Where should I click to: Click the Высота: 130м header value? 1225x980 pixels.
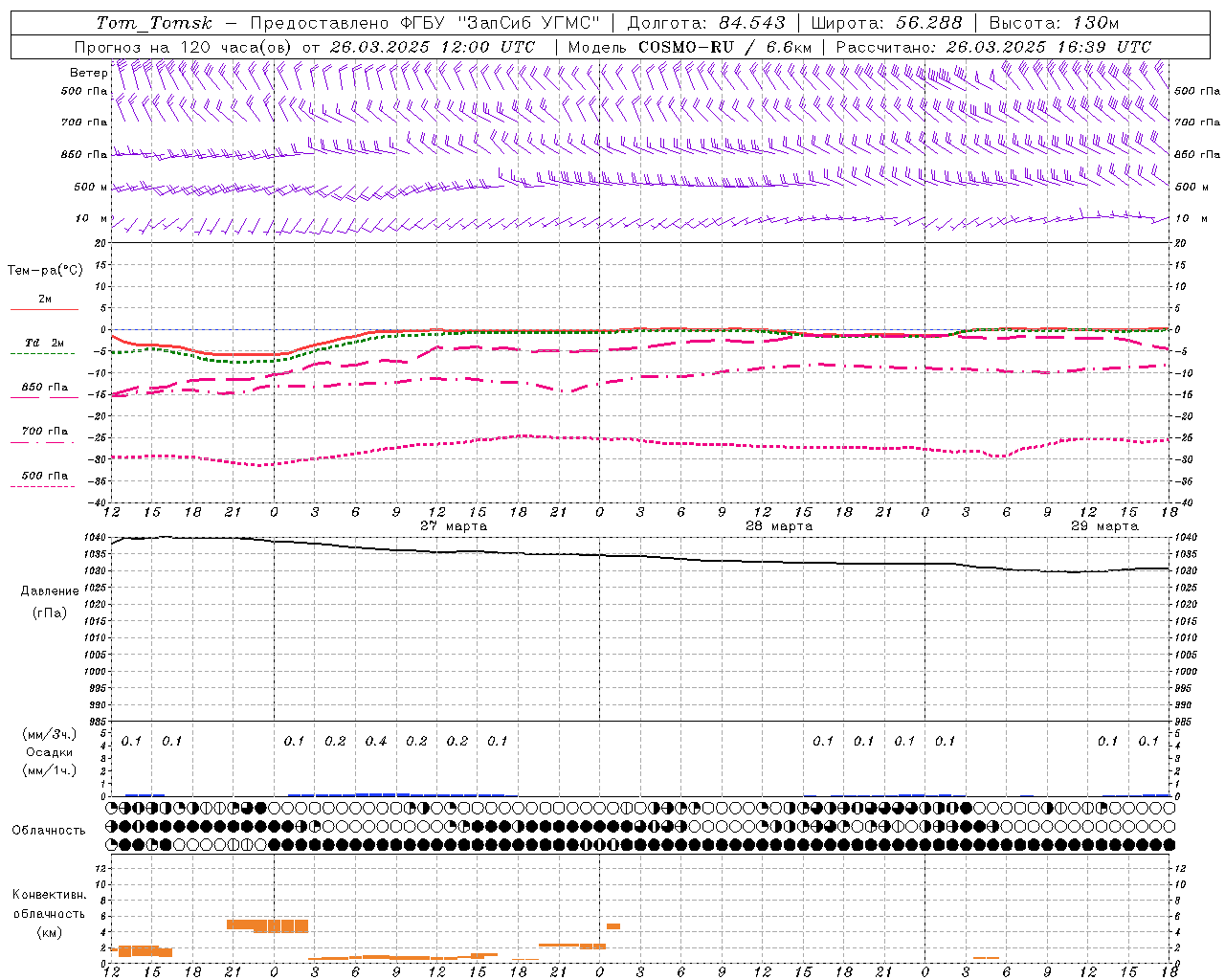point(1054,23)
